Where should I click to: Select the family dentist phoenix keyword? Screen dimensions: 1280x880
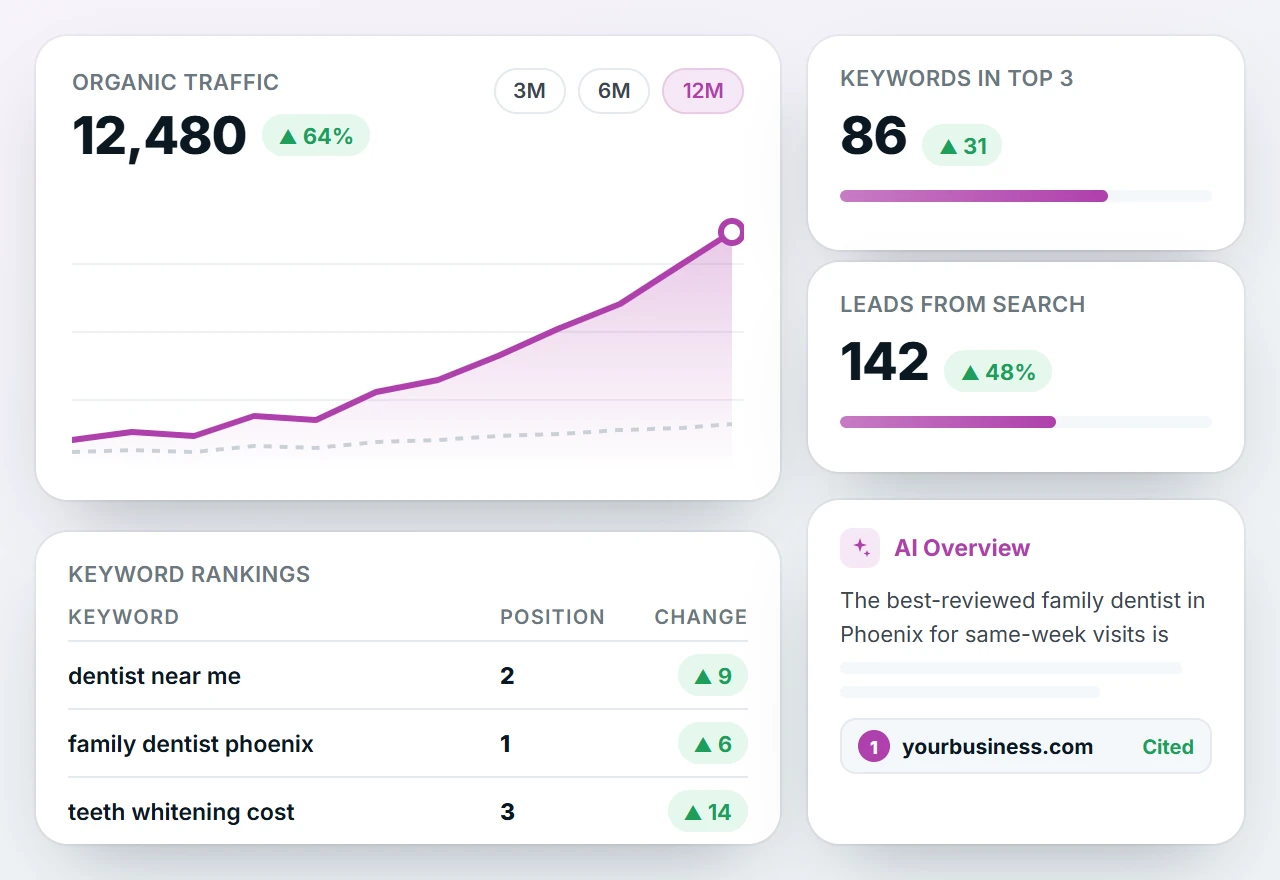191,744
